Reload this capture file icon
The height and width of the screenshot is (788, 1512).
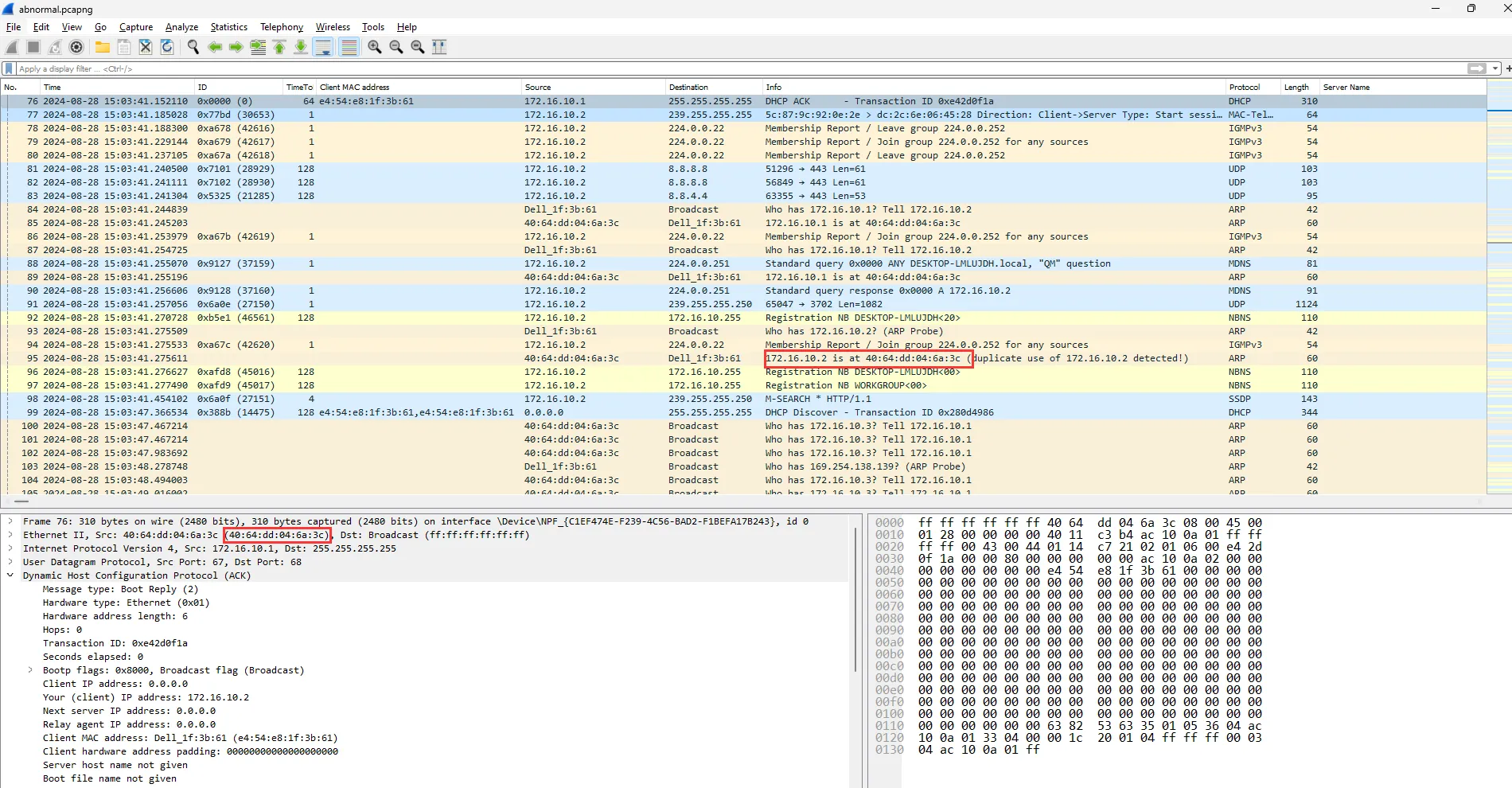point(167,48)
